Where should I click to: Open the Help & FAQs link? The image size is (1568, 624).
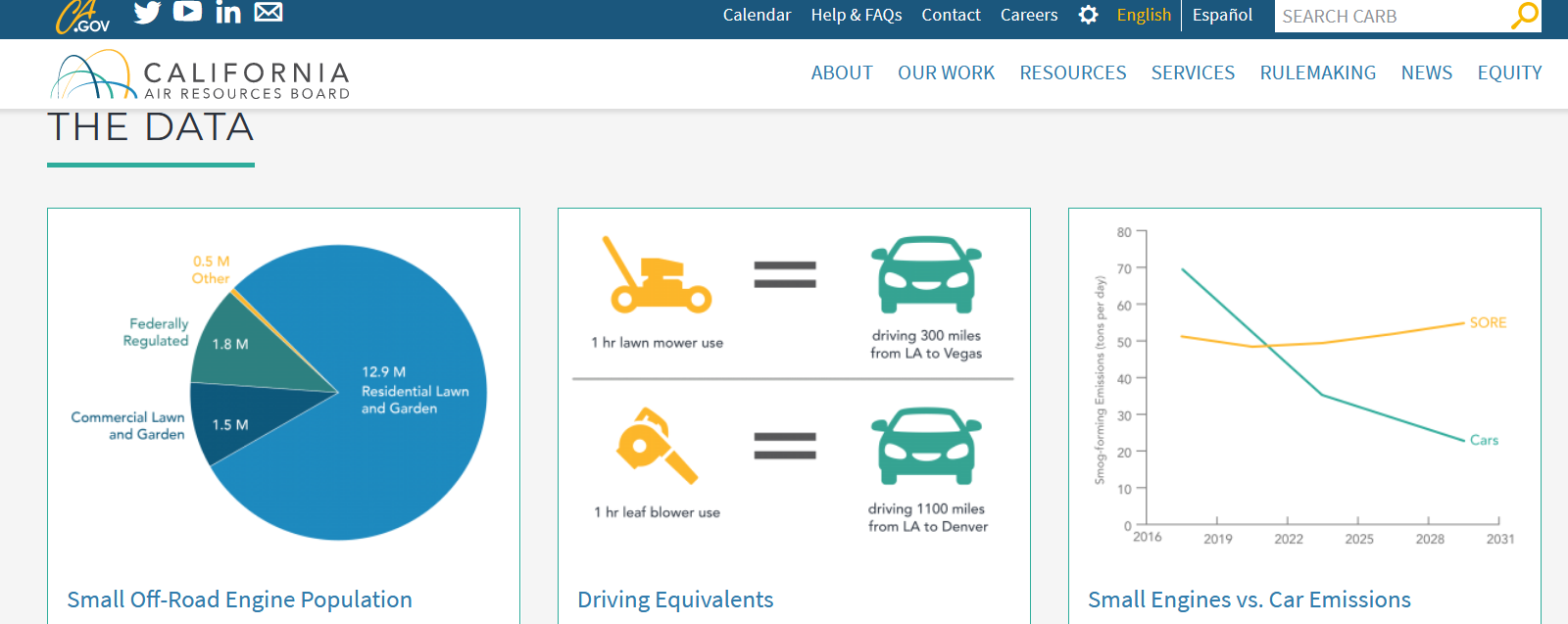coord(857,15)
